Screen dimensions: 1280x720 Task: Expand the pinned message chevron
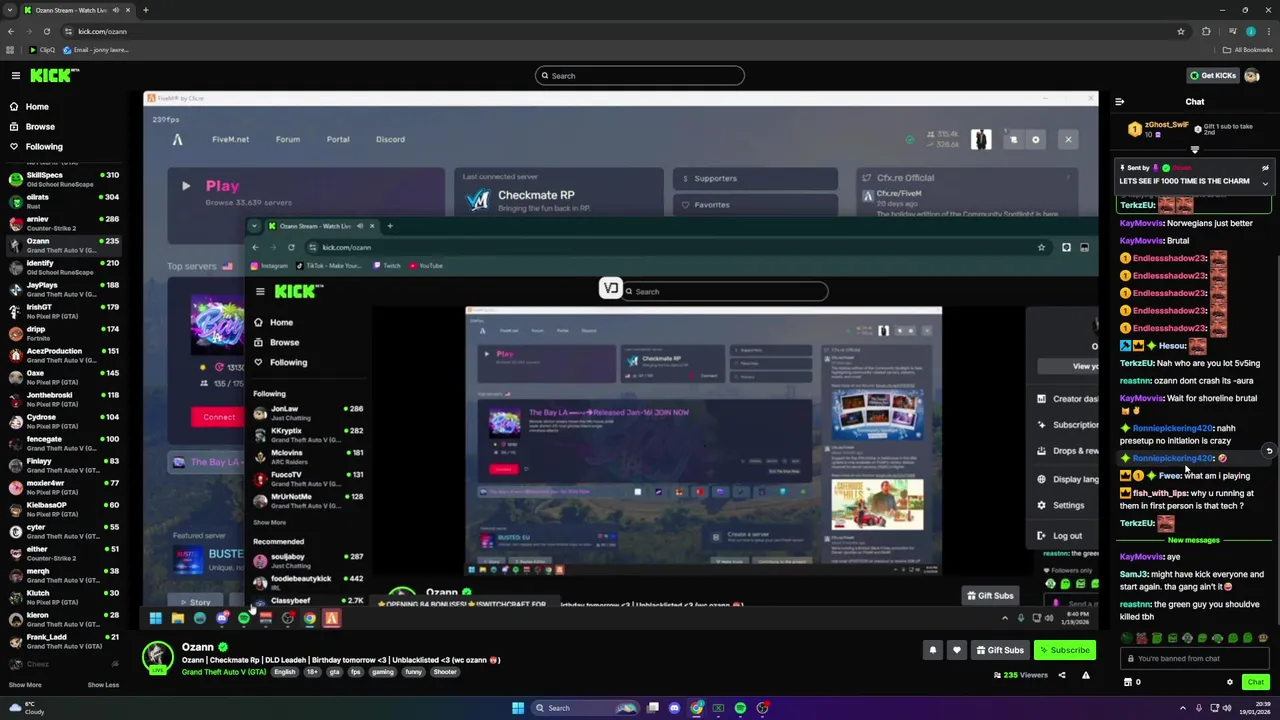coord(1265,183)
